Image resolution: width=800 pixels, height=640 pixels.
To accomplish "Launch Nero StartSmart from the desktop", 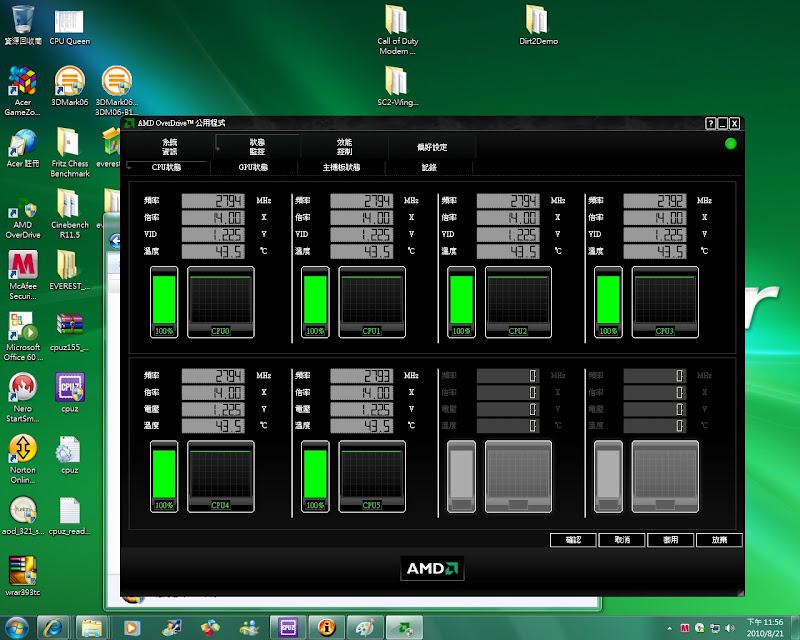I will point(22,397).
